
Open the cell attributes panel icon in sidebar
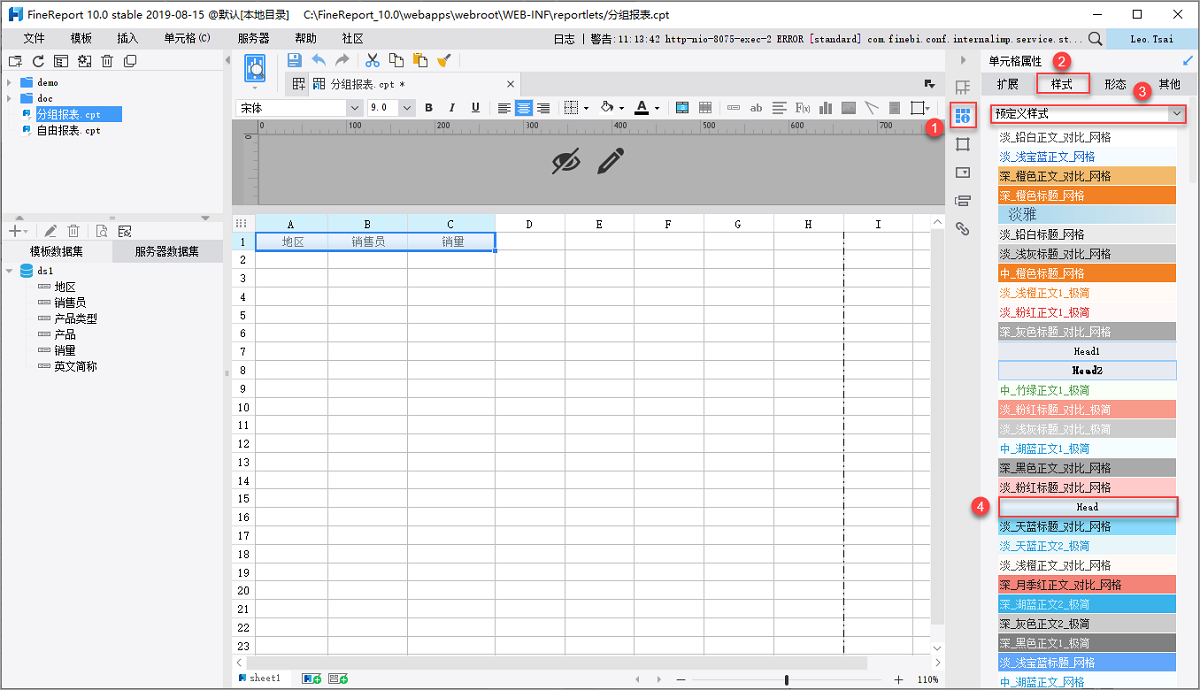(963, 116)
